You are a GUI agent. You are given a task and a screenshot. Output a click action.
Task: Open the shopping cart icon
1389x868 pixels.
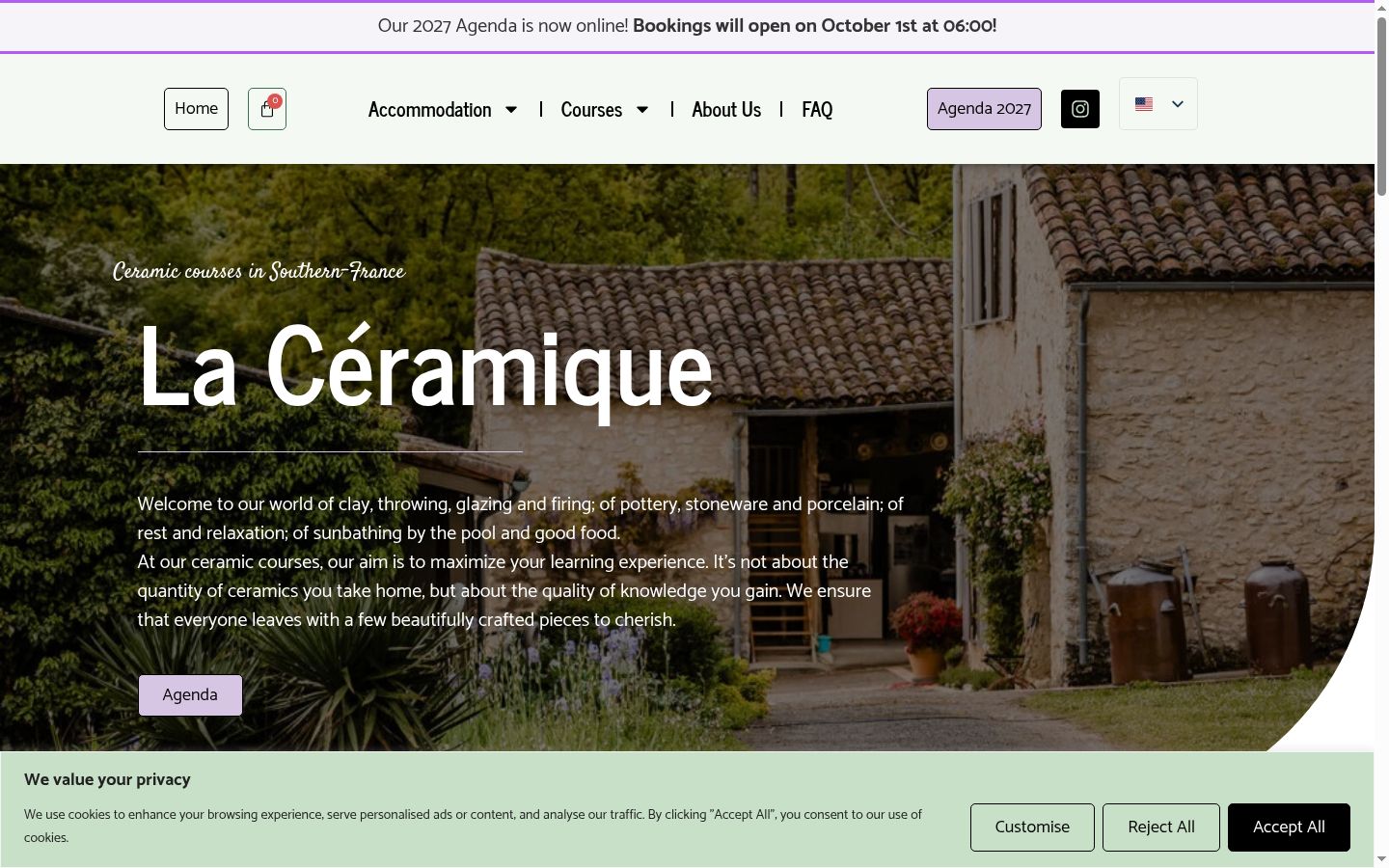(267, 109)
